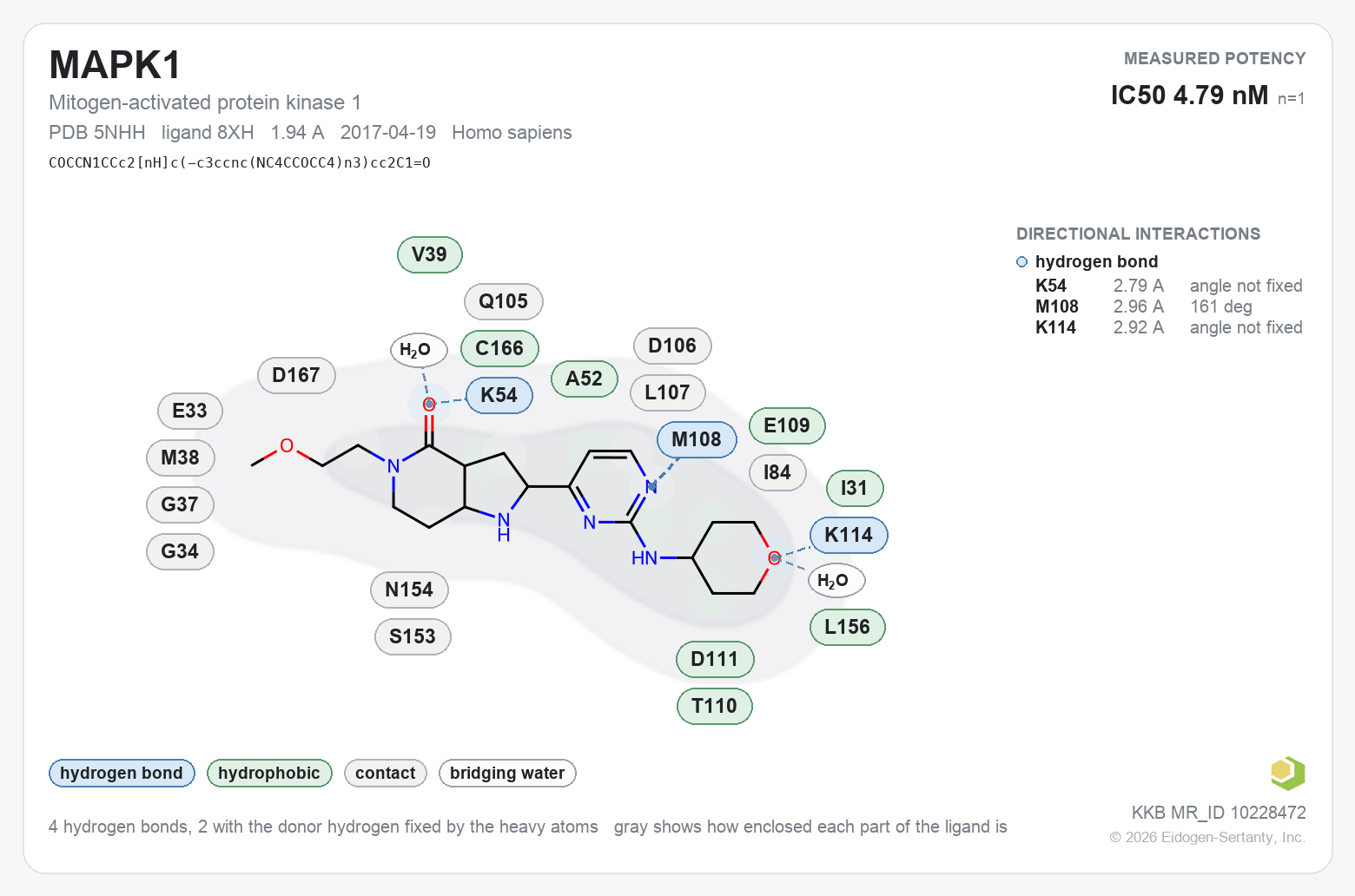Click the C166 hydrophobic residue bubble
Image resolution: width=1355 pixels, height=896 pixels.
tap(499, 349)
